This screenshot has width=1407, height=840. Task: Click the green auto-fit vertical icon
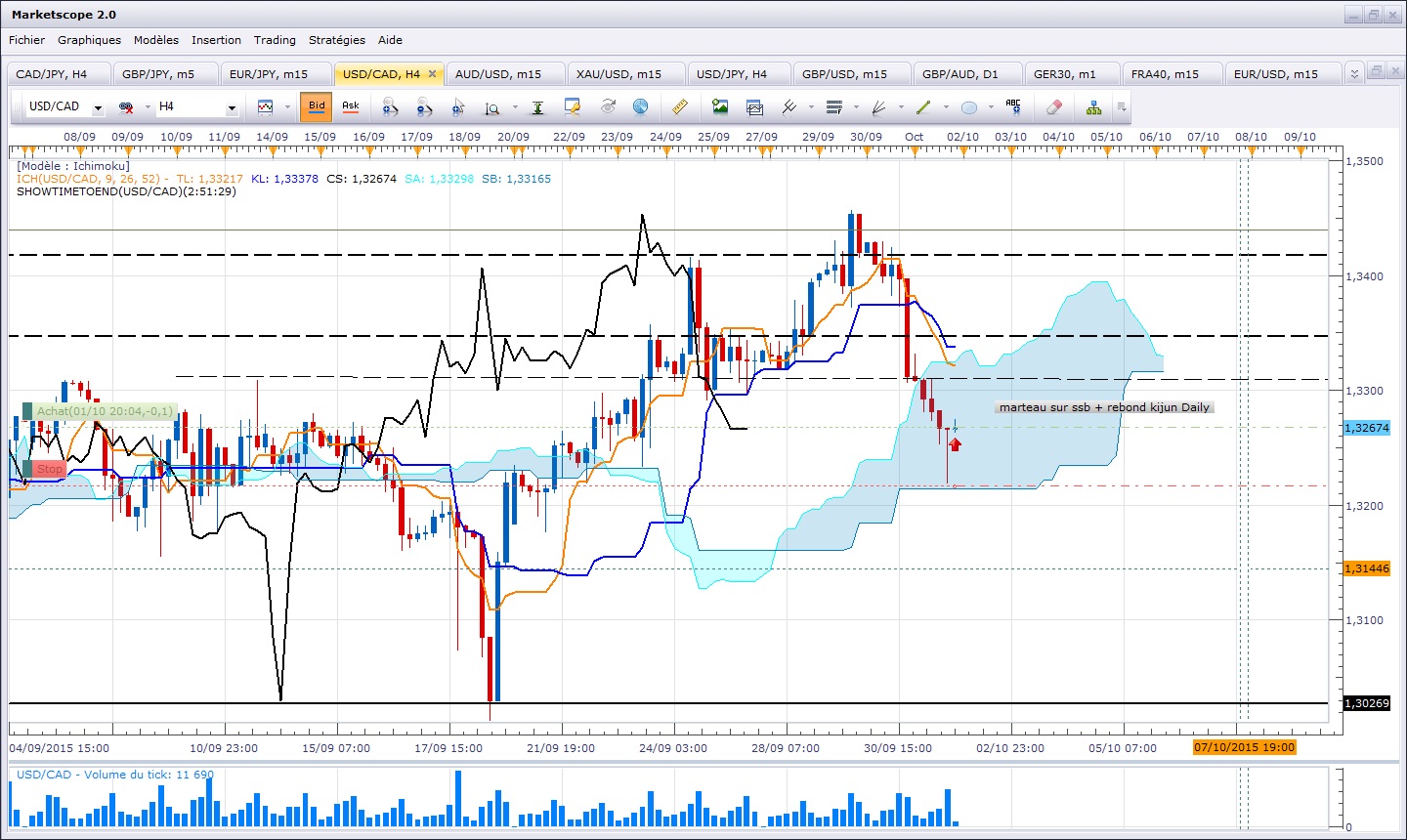(x=537, y=106)
